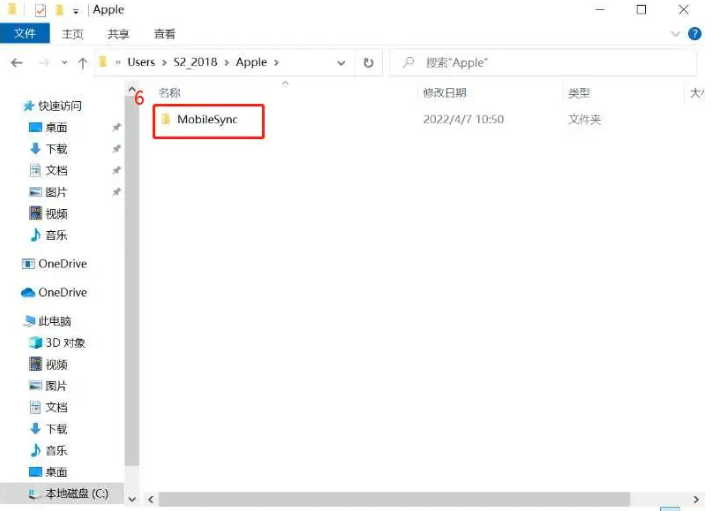Click the horizontal scrollbar right arrow
The width and height of the screenshot is (712, 511).
pos(696,500)
